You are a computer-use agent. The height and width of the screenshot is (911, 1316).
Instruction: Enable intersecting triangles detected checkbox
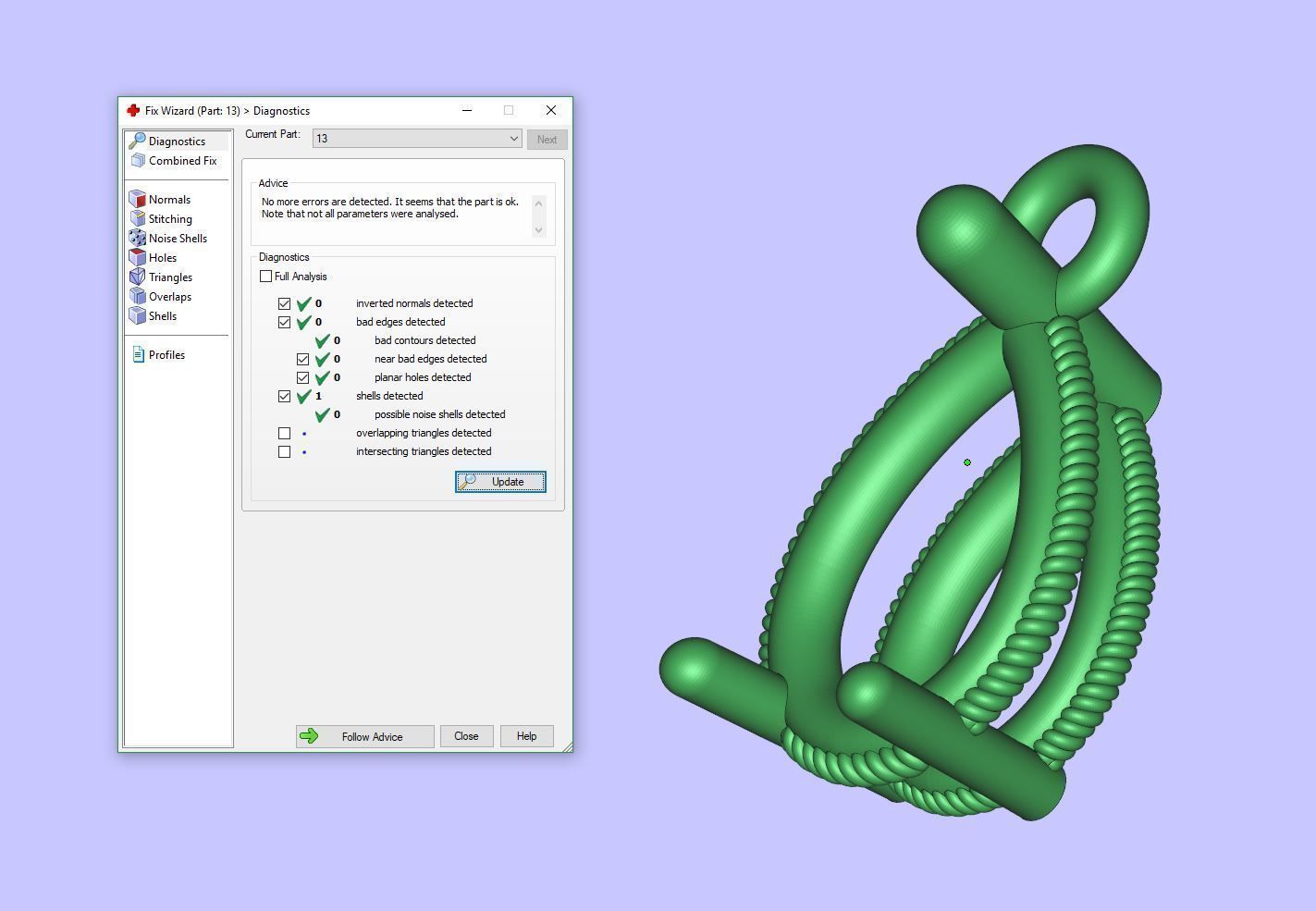point(284,451)
